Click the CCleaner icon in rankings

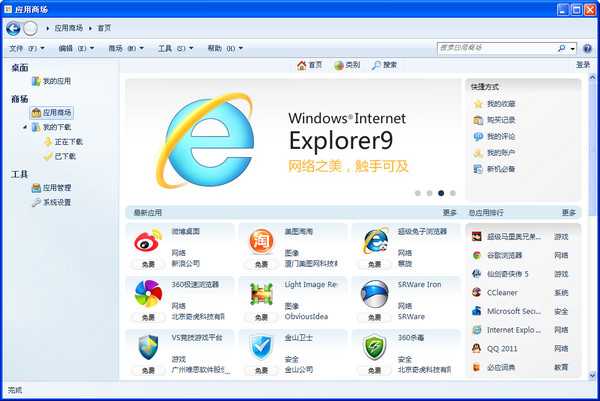click(477, 293)
